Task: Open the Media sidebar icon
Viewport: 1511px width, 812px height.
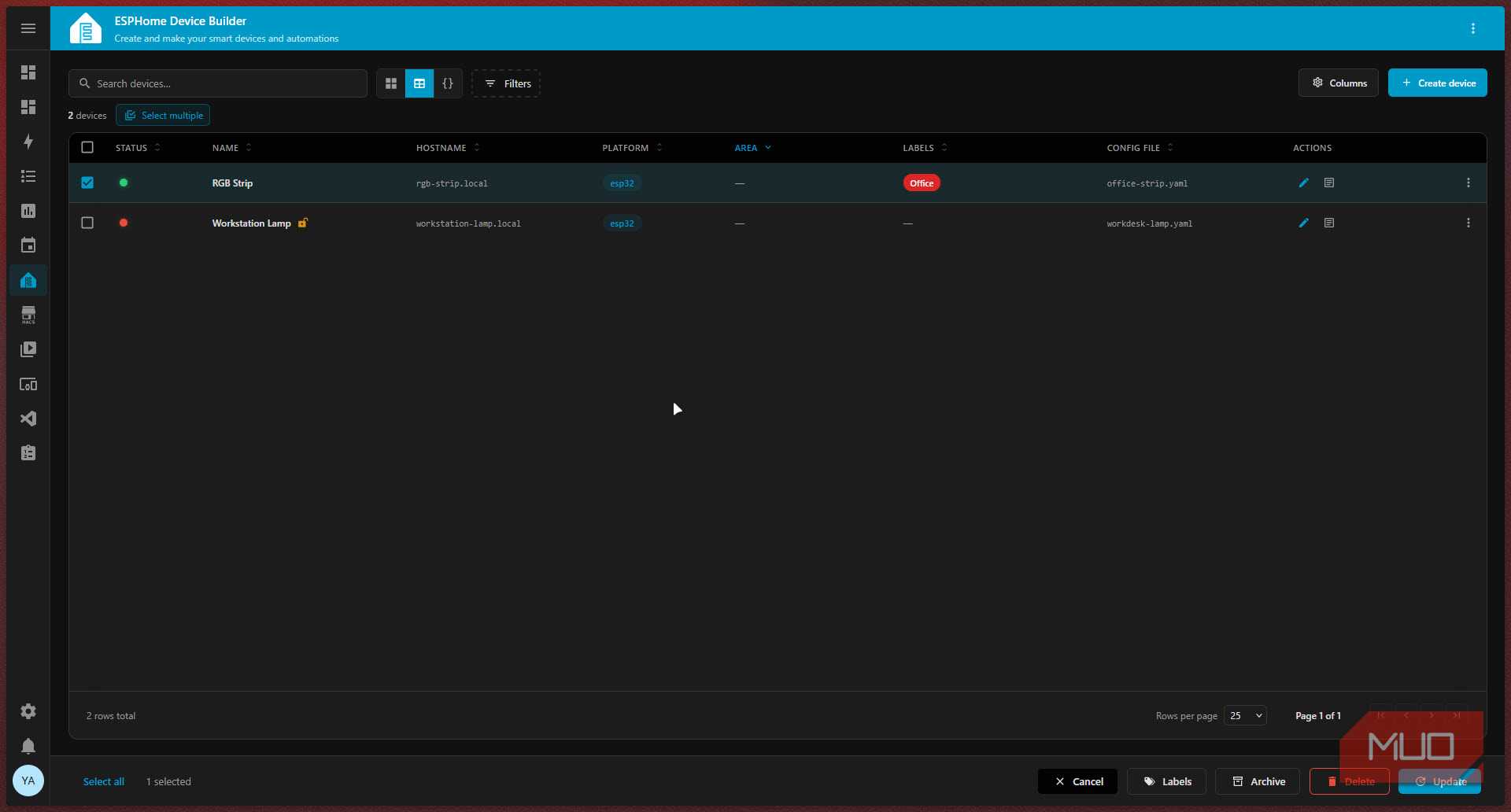Action: click(x=28, y=349)
